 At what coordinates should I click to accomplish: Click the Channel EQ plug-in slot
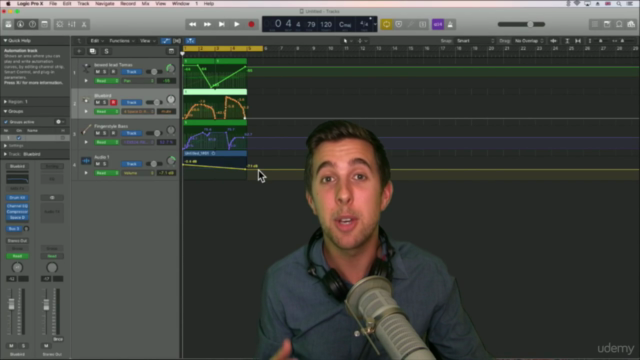[17, 206]
